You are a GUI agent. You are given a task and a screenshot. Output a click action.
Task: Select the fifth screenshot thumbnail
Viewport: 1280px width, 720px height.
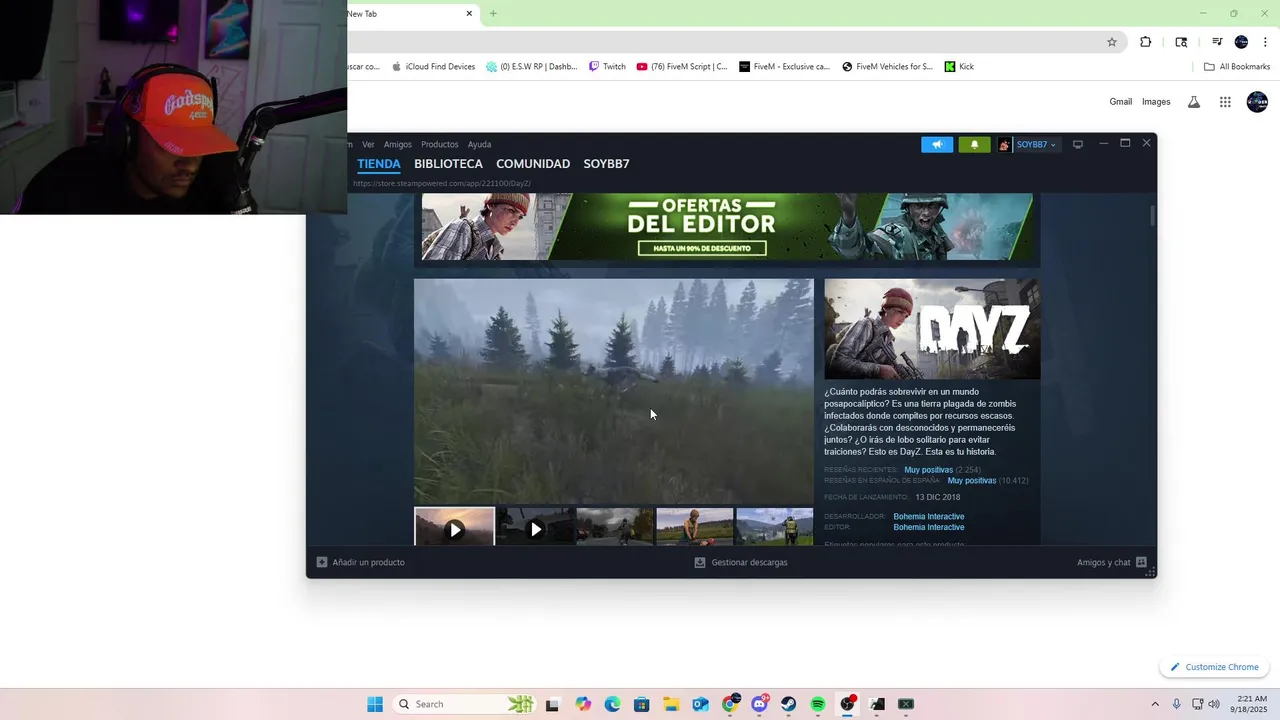click(775, 527)
